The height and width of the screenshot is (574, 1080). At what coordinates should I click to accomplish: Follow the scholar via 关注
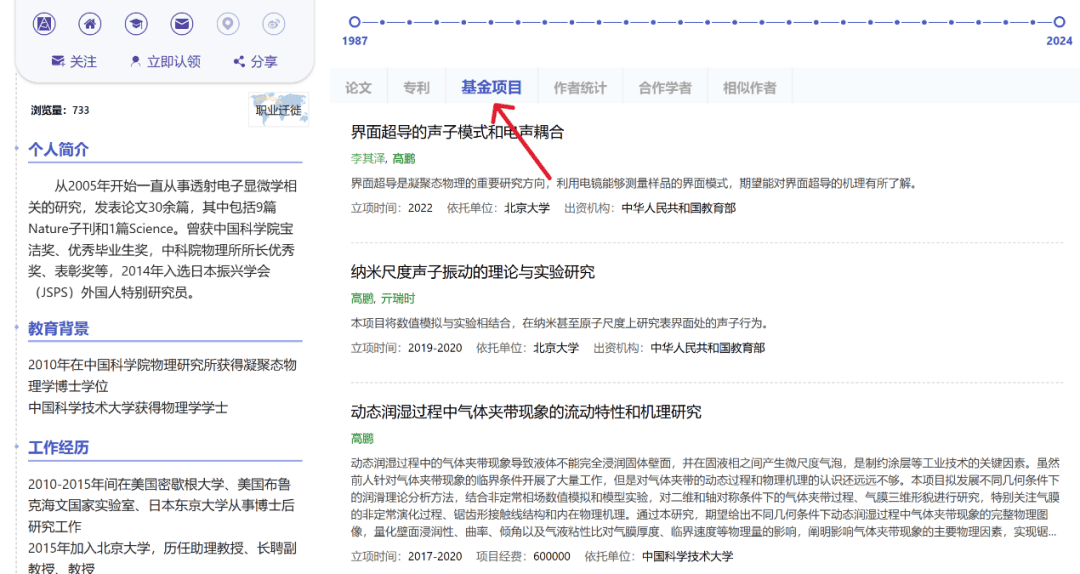click(x=74, y=62)
